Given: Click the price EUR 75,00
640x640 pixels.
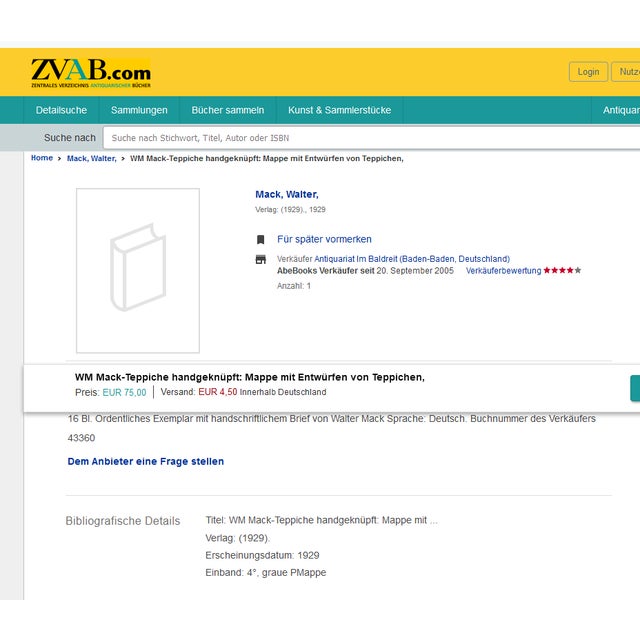Looking at the screenshot, I should click(124, 392).
